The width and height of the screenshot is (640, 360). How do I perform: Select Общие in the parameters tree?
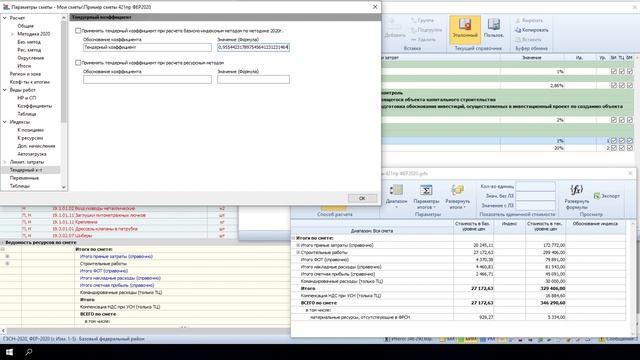[25, 26]
